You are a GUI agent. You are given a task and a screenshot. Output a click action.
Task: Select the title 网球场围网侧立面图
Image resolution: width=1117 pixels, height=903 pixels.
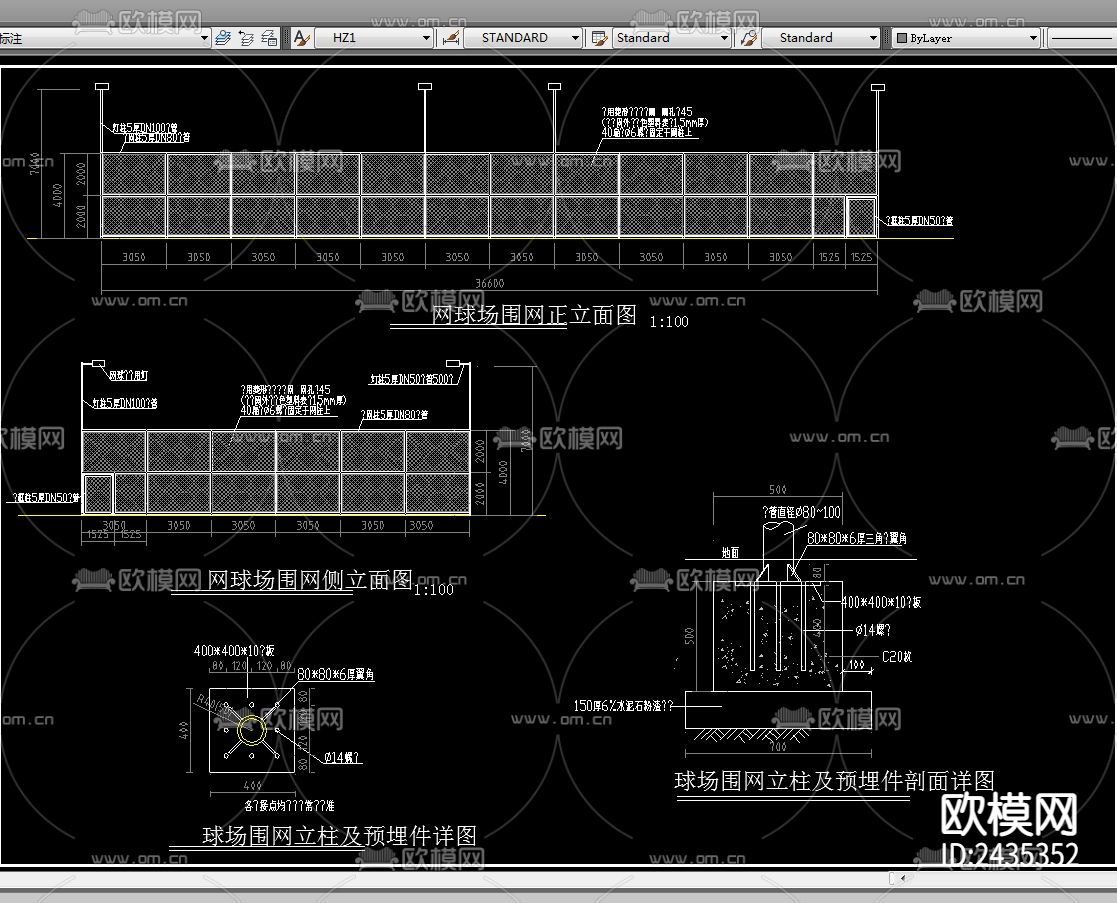coord(309,580)
